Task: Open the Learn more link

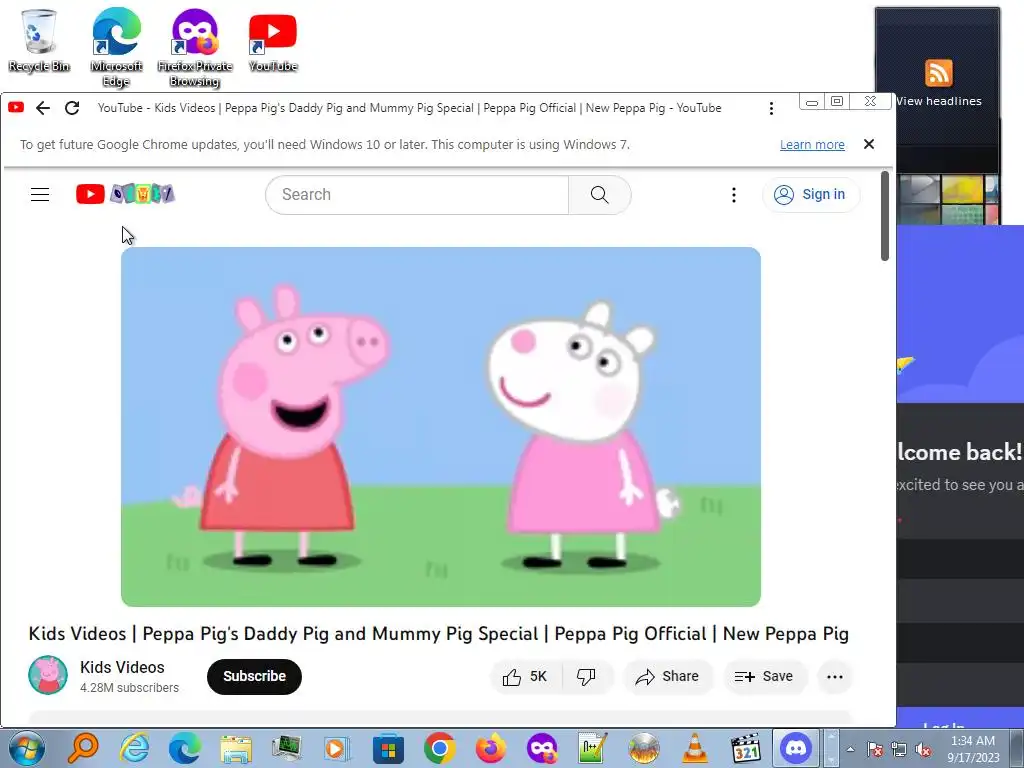Action: coord(812,145)
